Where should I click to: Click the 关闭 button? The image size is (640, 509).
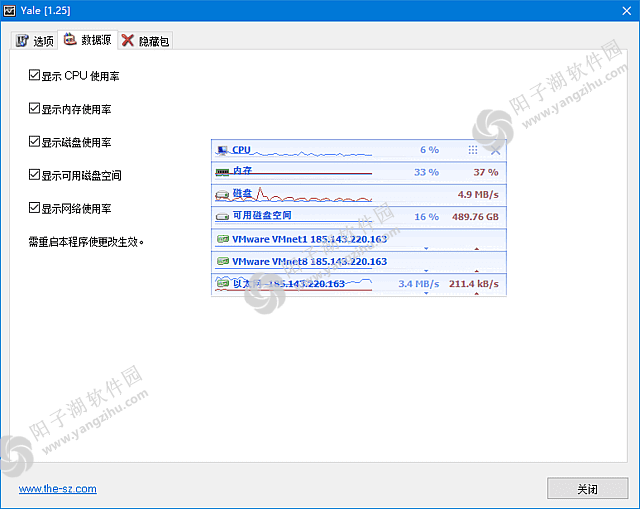pyautogui.click(x=587, y=489)
